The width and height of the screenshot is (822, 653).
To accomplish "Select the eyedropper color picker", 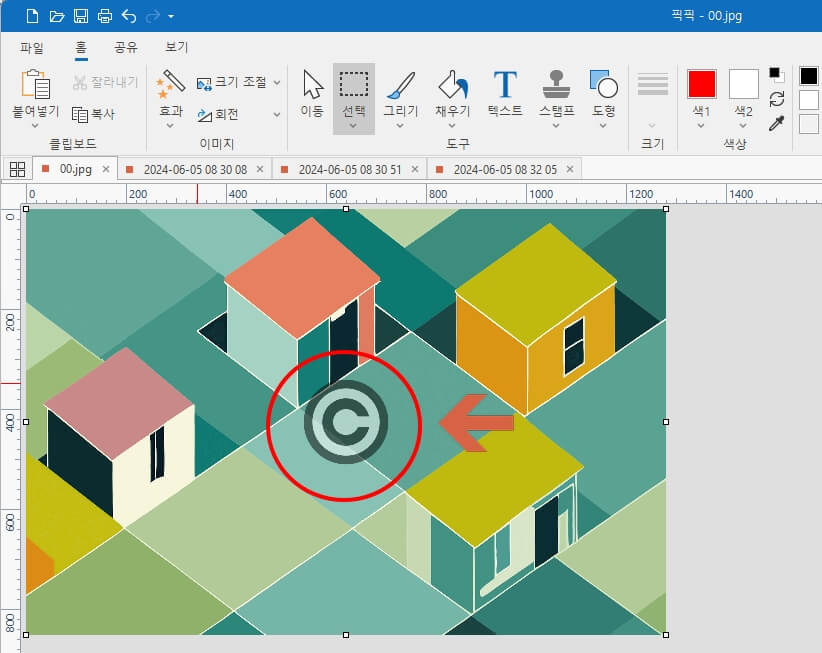I will (776, 123).
